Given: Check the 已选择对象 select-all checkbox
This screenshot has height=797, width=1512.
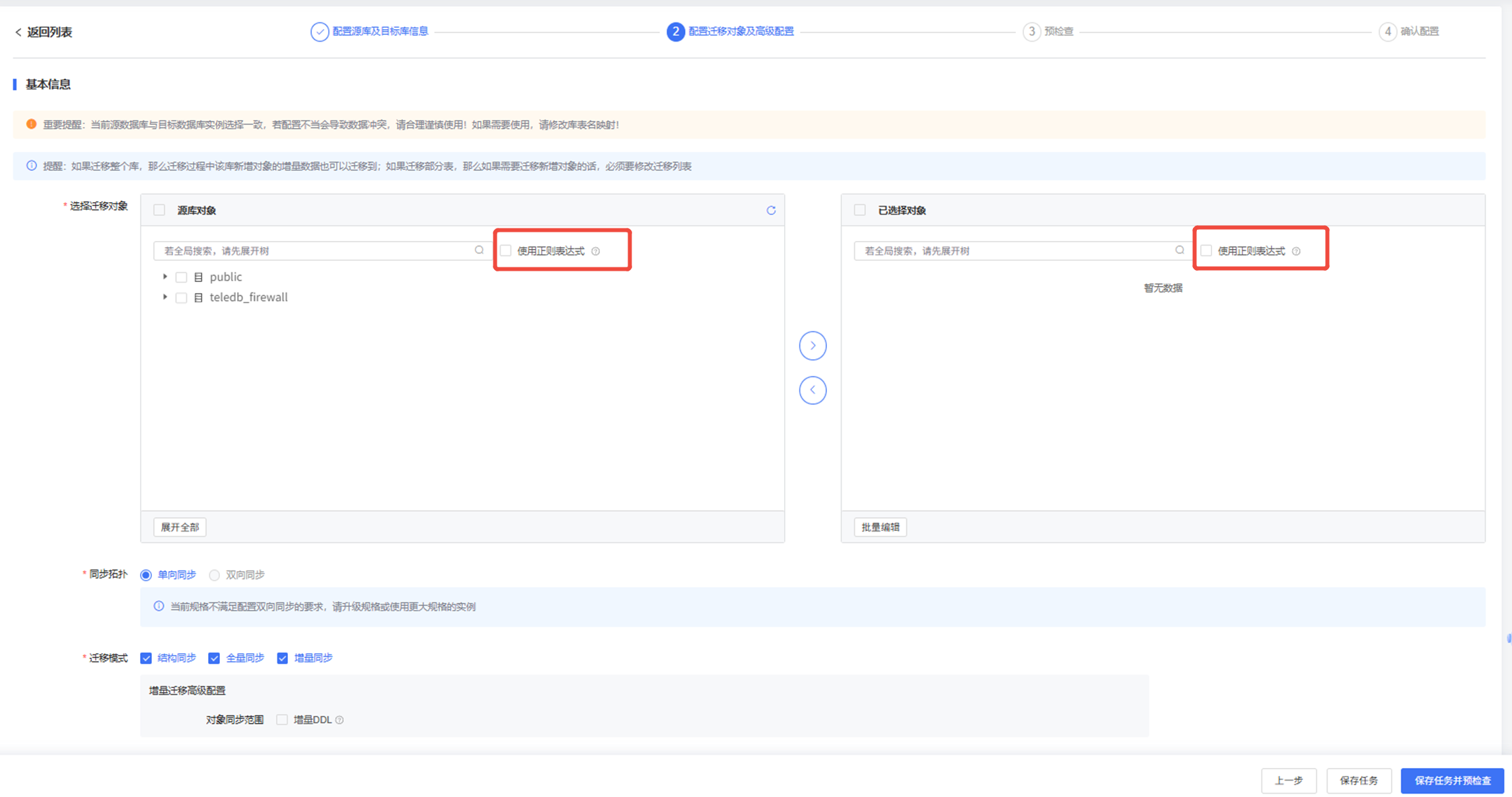Looking at the screenshot, I should point(859,210).
